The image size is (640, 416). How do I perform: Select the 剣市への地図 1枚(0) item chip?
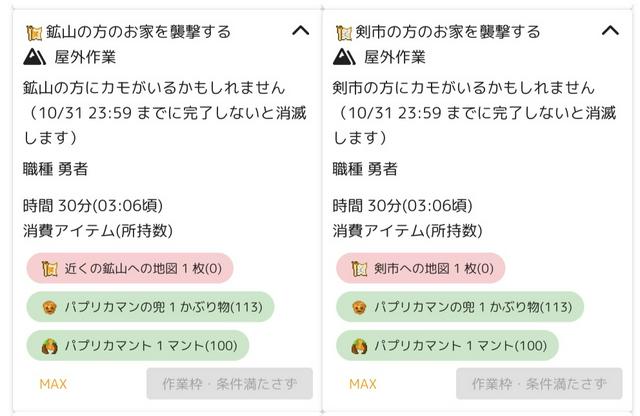point(428,268)
